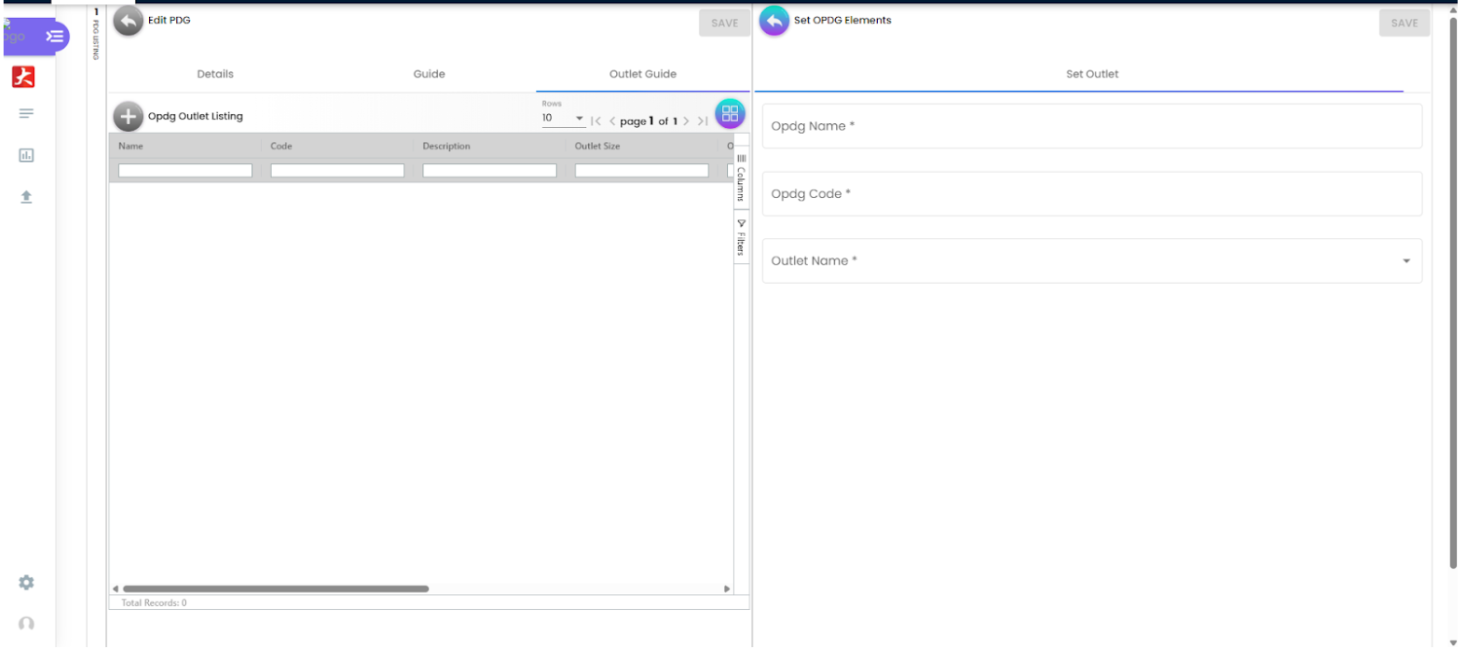Screen dimensions: 1469x653
Task: Open settings gear in sidebar
Action: pos(26,582)
